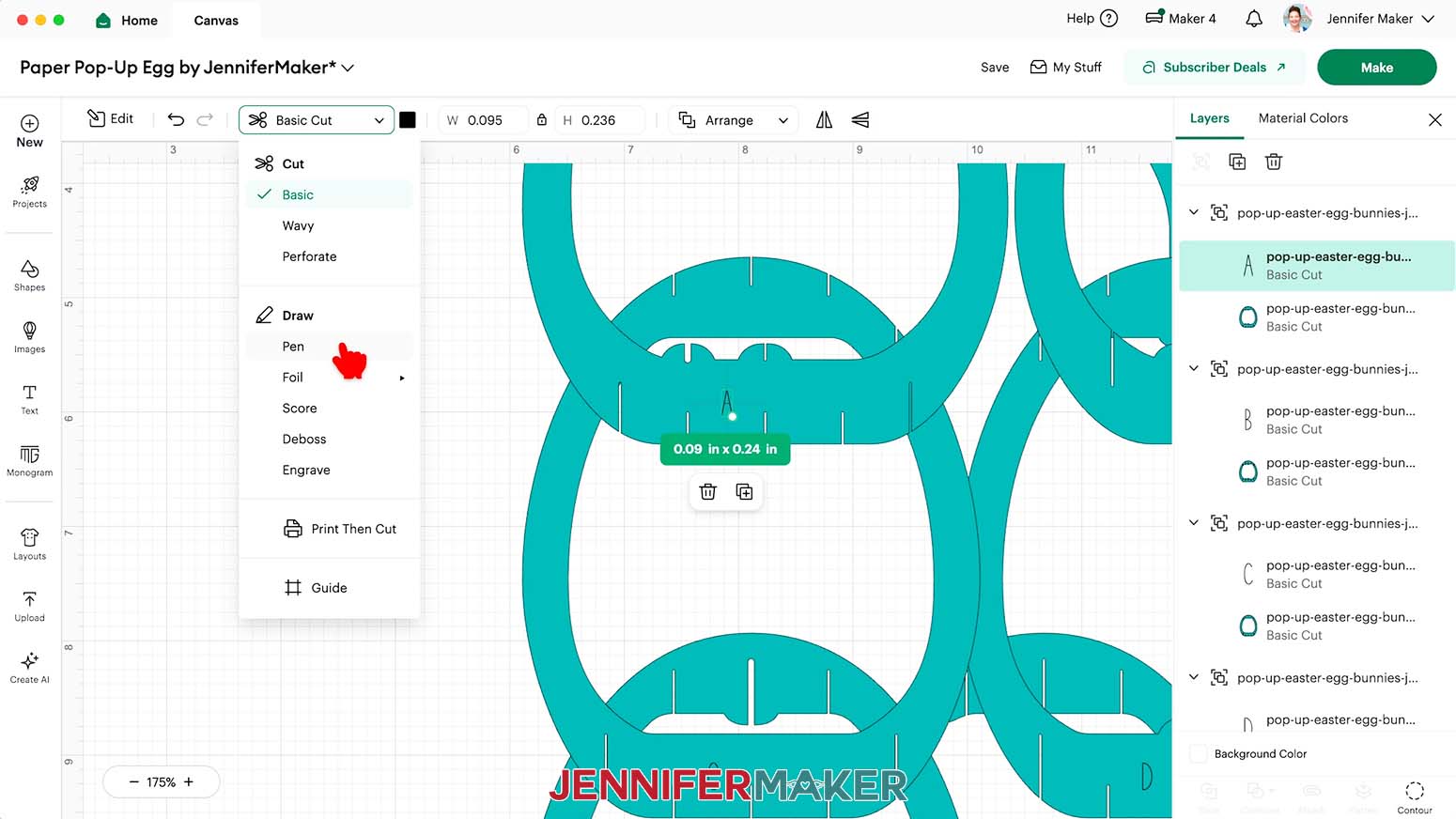
Task: Click the New project icon in sidebar
Action: coord(29,131)
